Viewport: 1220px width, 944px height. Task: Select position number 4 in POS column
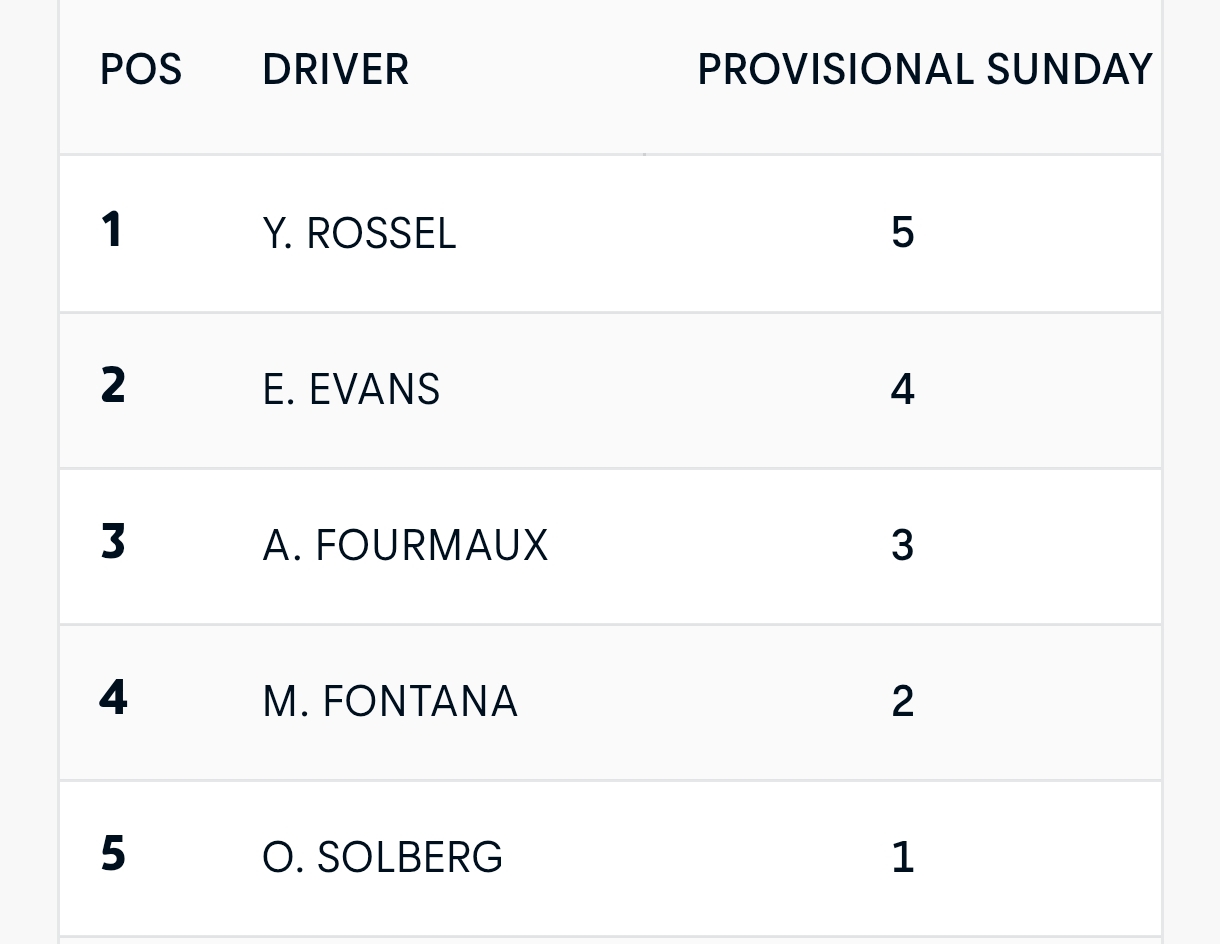tap(113, 698)
